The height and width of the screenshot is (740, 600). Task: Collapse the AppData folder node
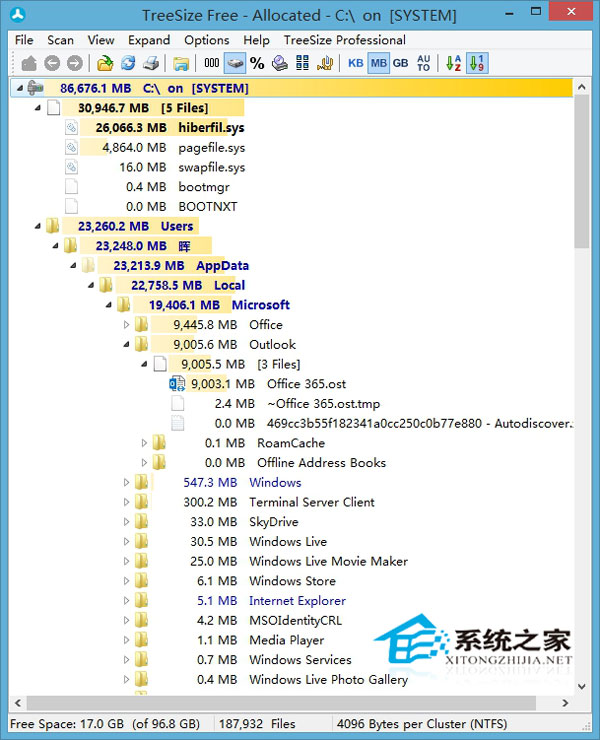click(x=73, y=266)
